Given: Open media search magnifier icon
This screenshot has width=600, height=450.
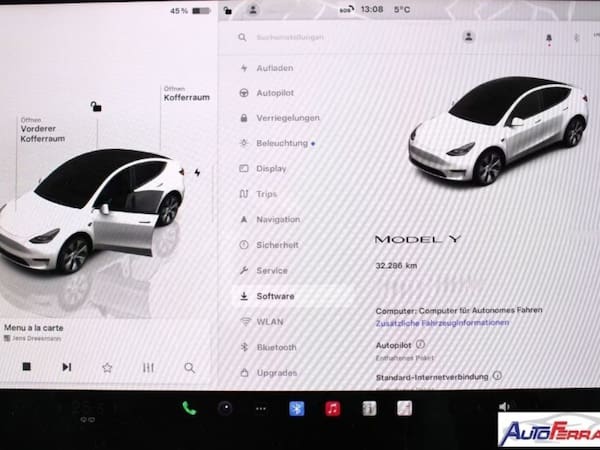Looking at the screenshot, I should point(189,368).
